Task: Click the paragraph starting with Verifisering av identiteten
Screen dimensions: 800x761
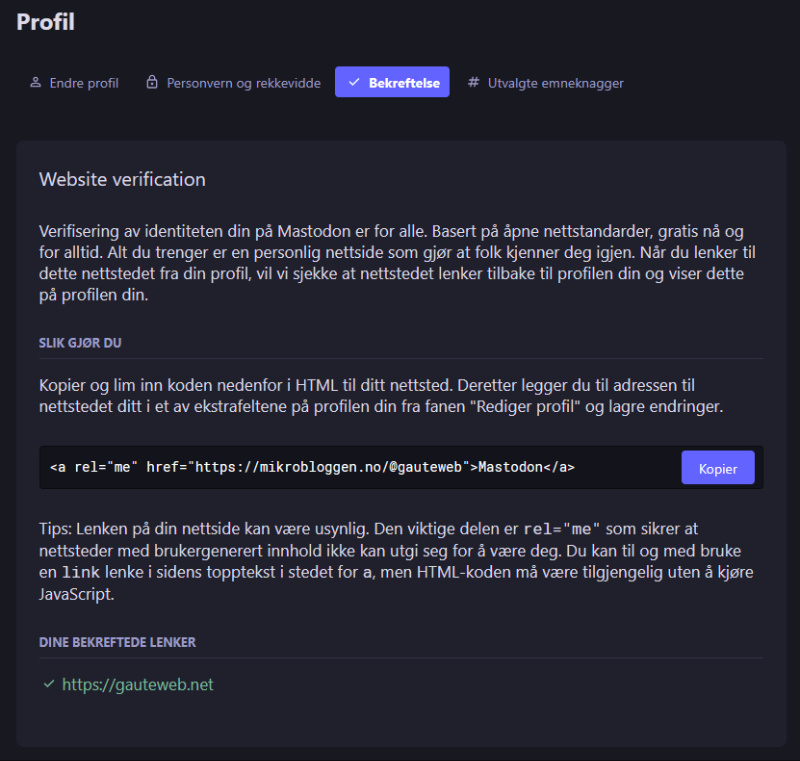Action: (400, 263)
